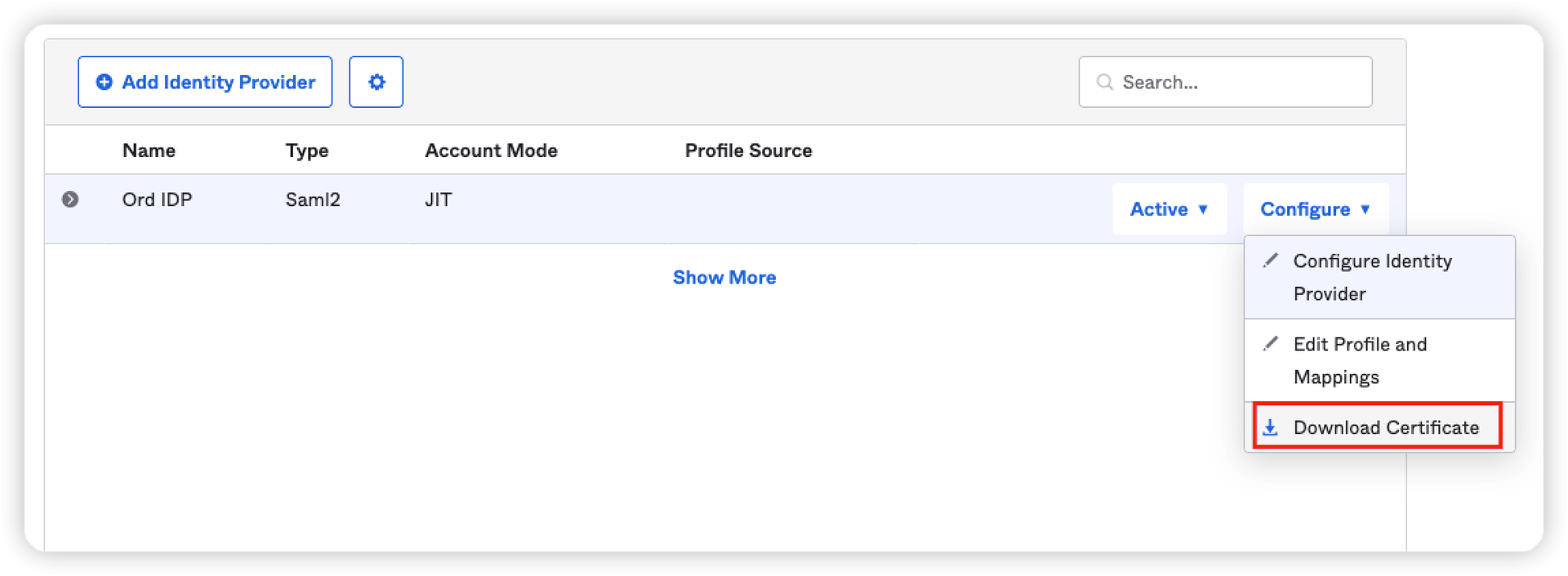Click the plus icon in Add Identity Provider

tap(104, 82)
